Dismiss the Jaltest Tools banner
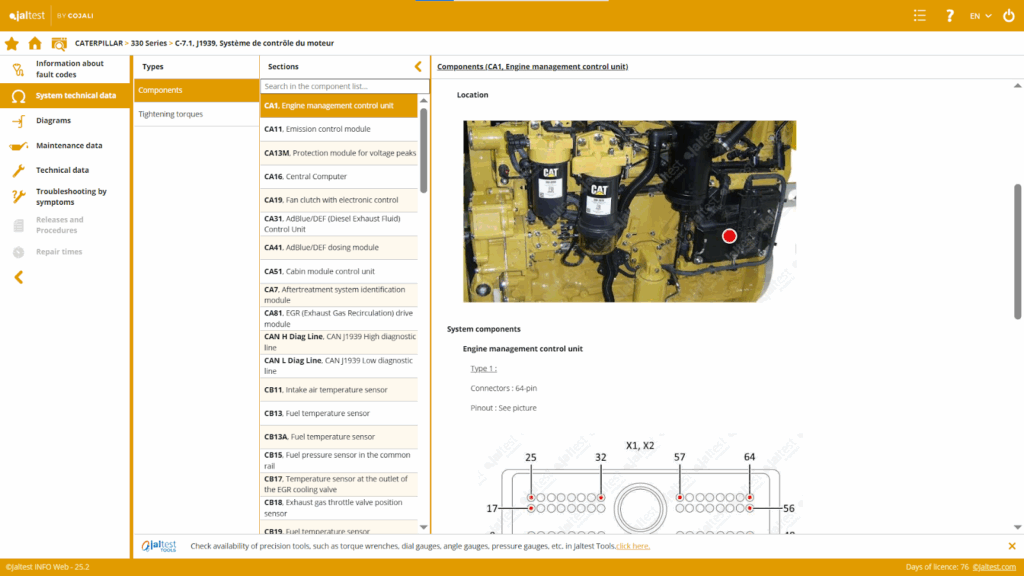The height and width of the screenshot is (576, 1024). [x=1011, y=546]
